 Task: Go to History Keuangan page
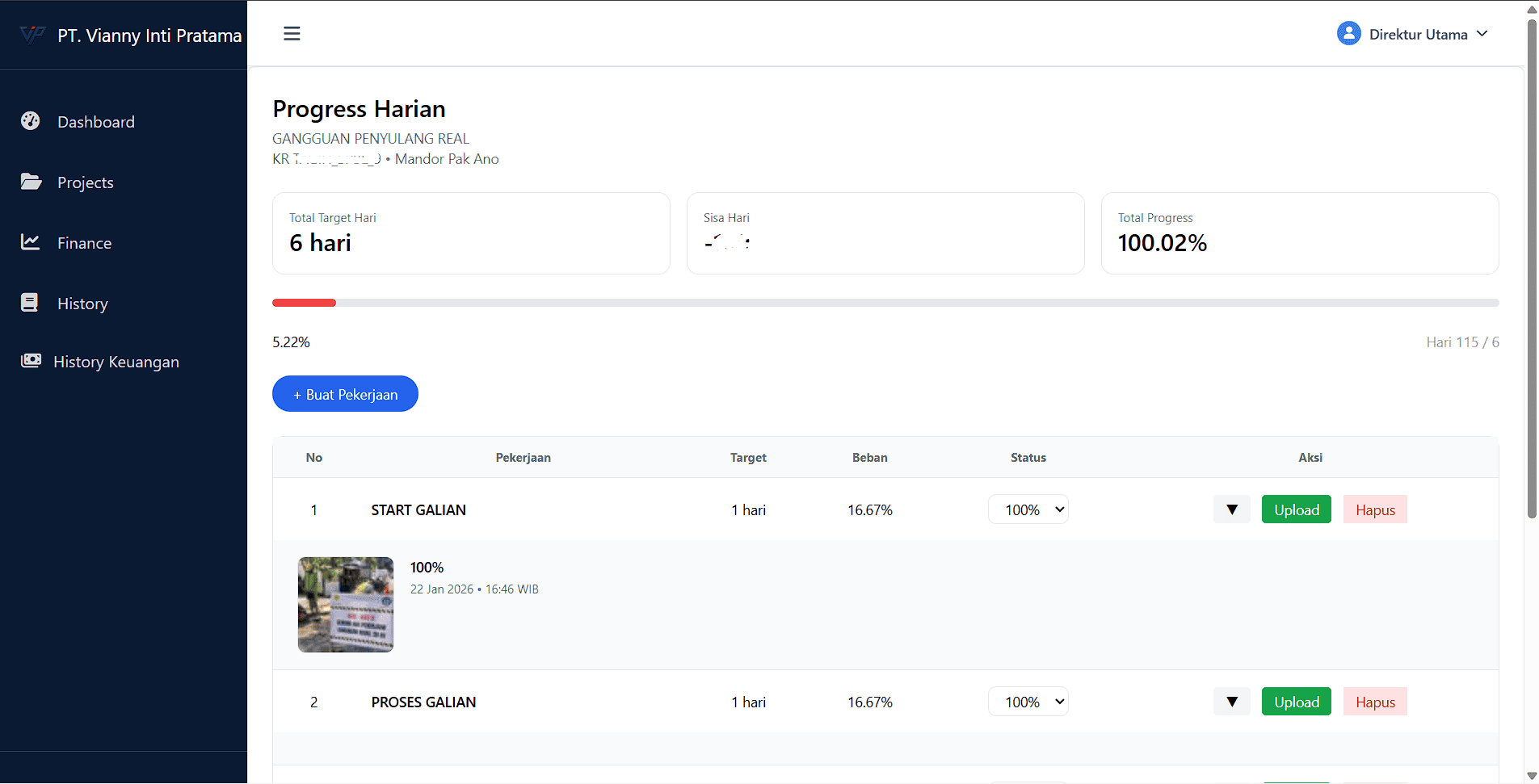click(x=116, y=362)
